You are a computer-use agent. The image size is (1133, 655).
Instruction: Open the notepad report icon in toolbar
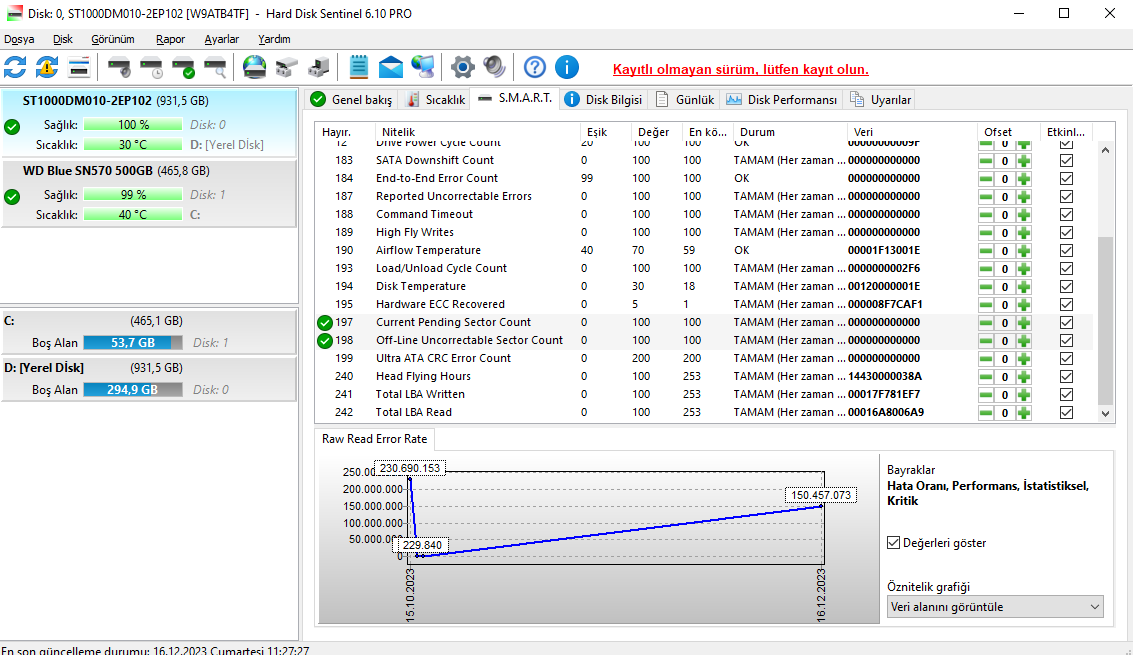tap(359, 67)
